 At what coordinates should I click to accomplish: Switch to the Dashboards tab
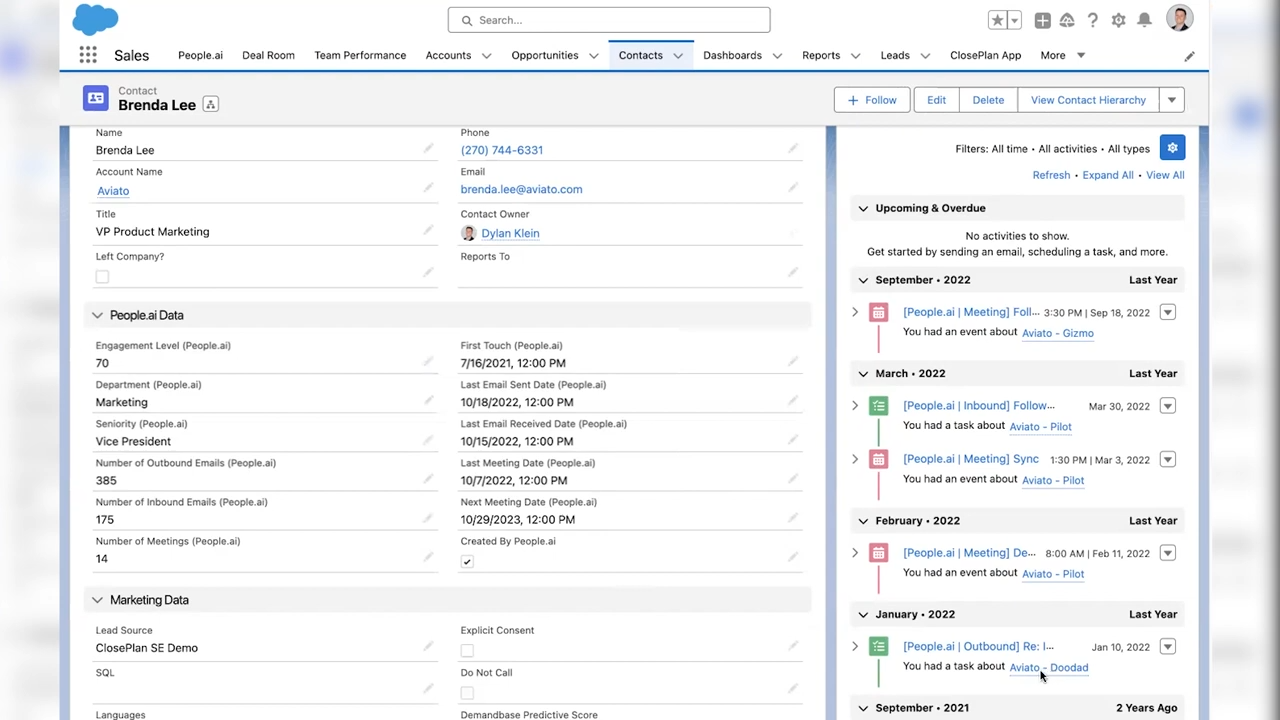pyautogui.click(x=732, y=56)
